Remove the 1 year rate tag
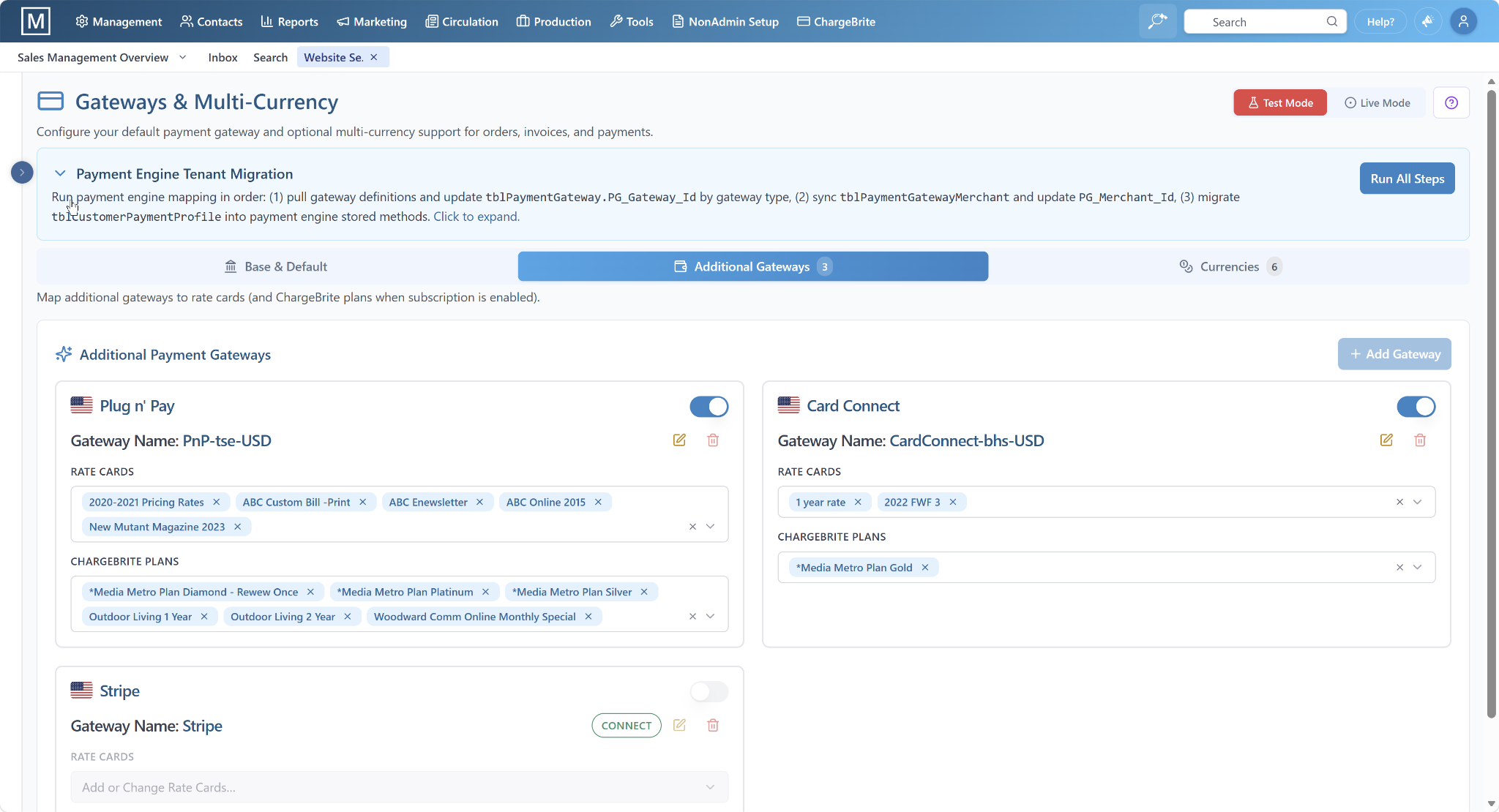The height and width of the screenshot is (812, 1499). (x=858, y=502)
